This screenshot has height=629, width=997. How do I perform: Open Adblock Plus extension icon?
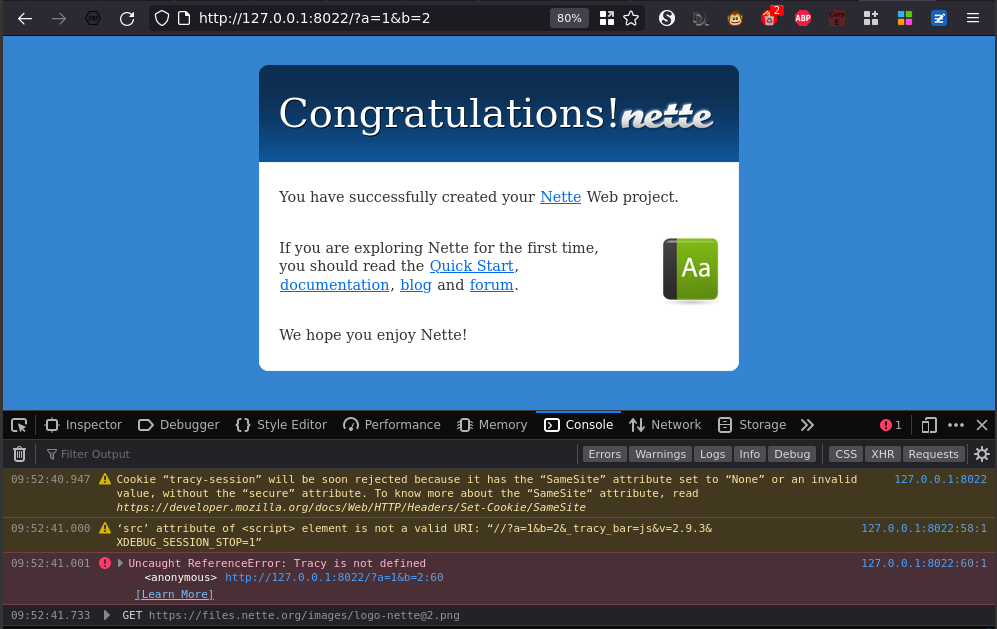tap(803, 18)
